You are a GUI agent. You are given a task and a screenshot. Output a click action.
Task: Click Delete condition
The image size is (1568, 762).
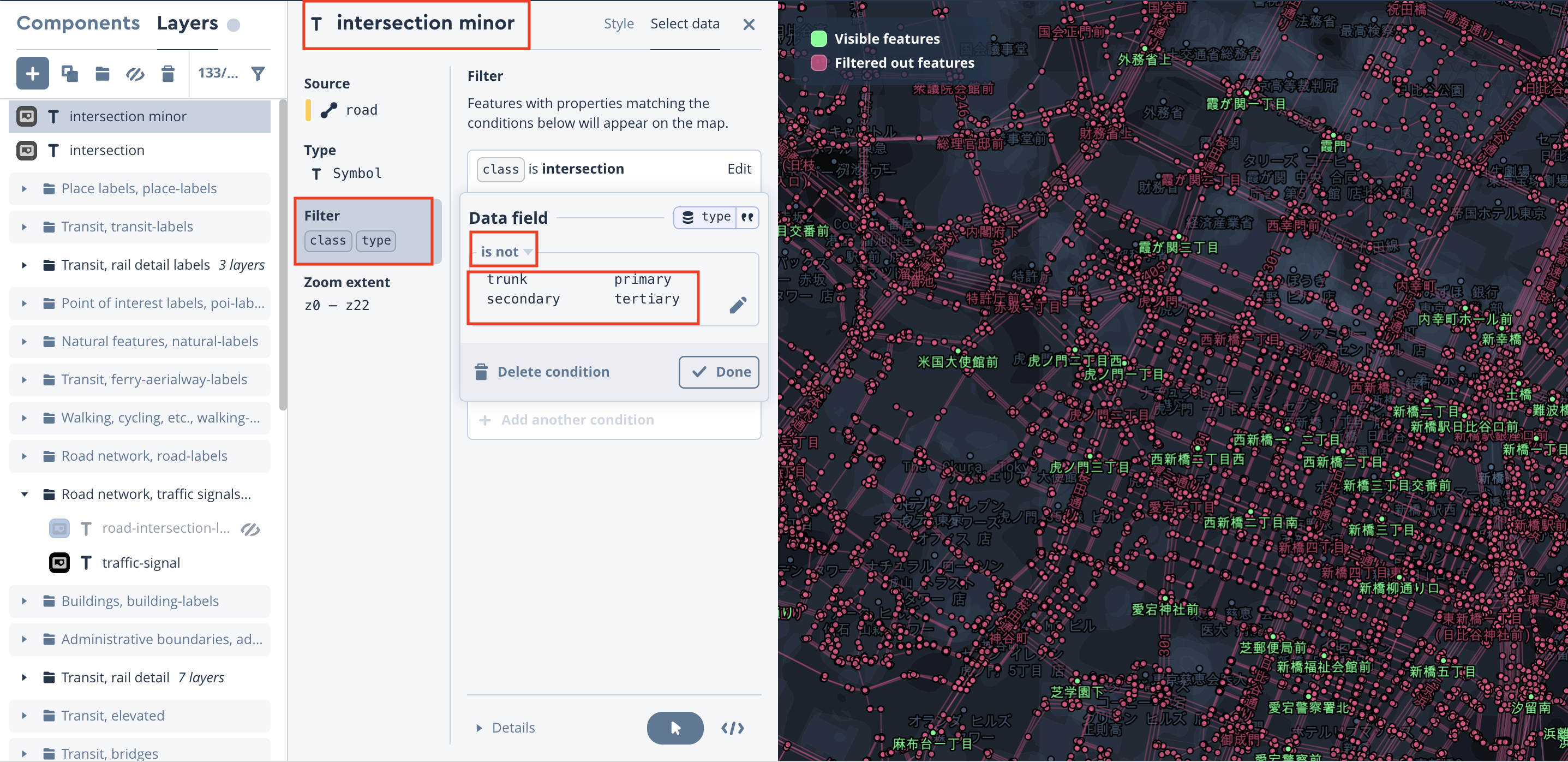pos(542,372)
